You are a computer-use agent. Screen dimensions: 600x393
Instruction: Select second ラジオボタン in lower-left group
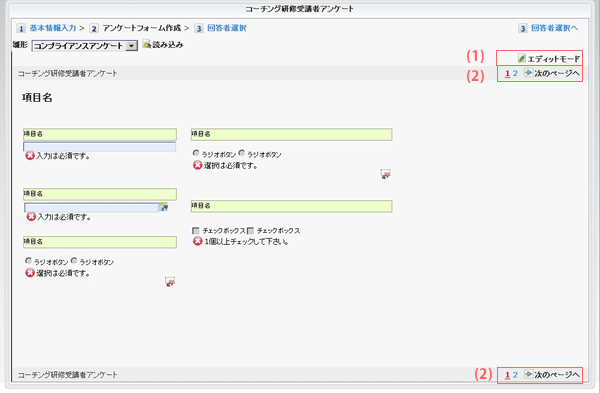point(74,261)
